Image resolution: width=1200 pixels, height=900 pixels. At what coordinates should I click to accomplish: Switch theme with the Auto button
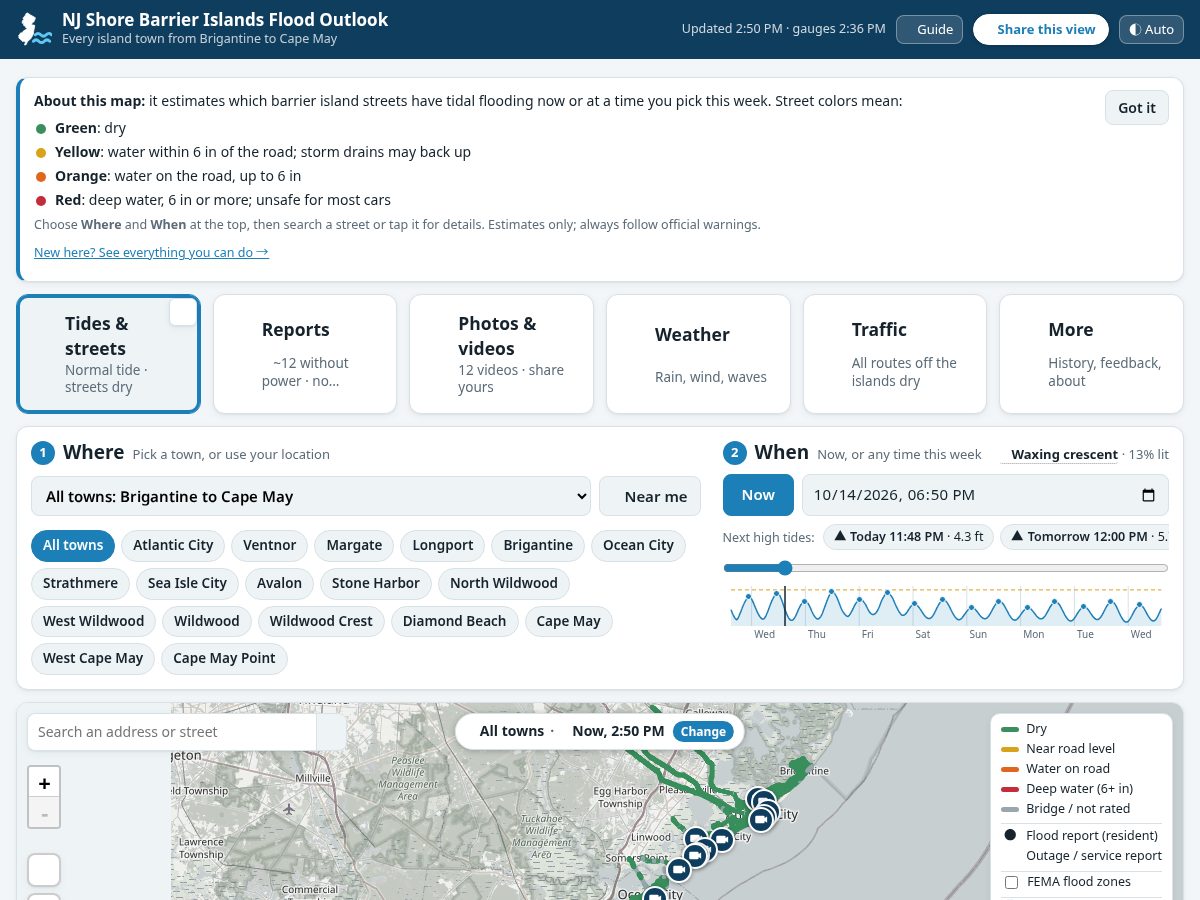point(1151,29)
